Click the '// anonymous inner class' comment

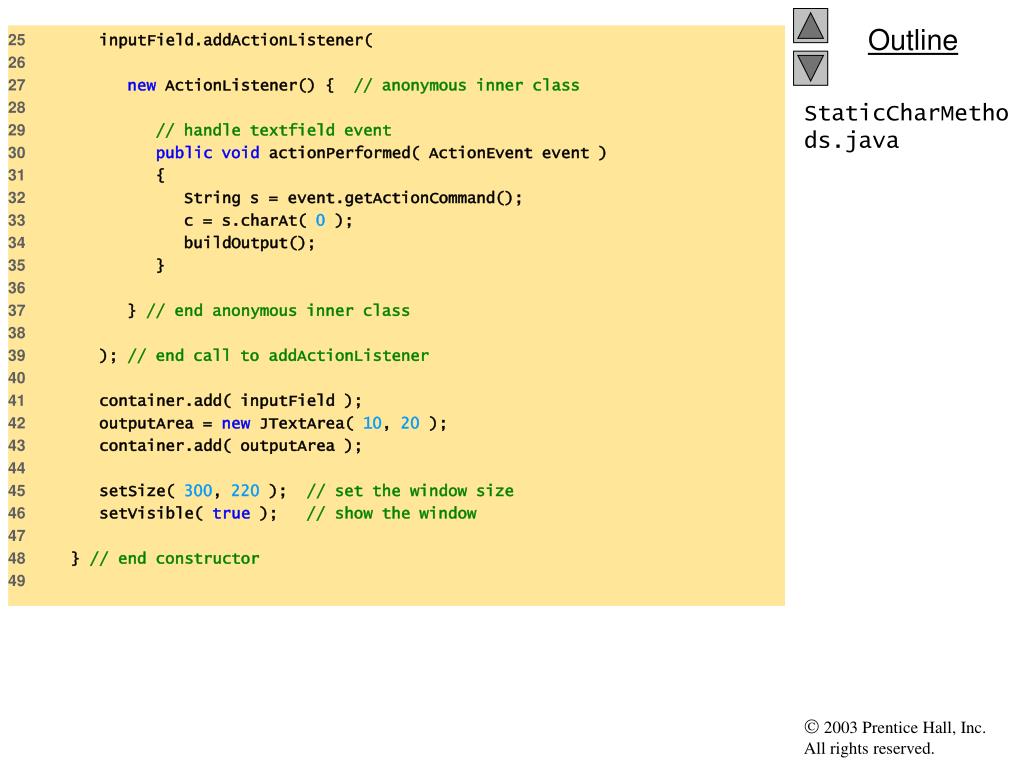(466, 86)
